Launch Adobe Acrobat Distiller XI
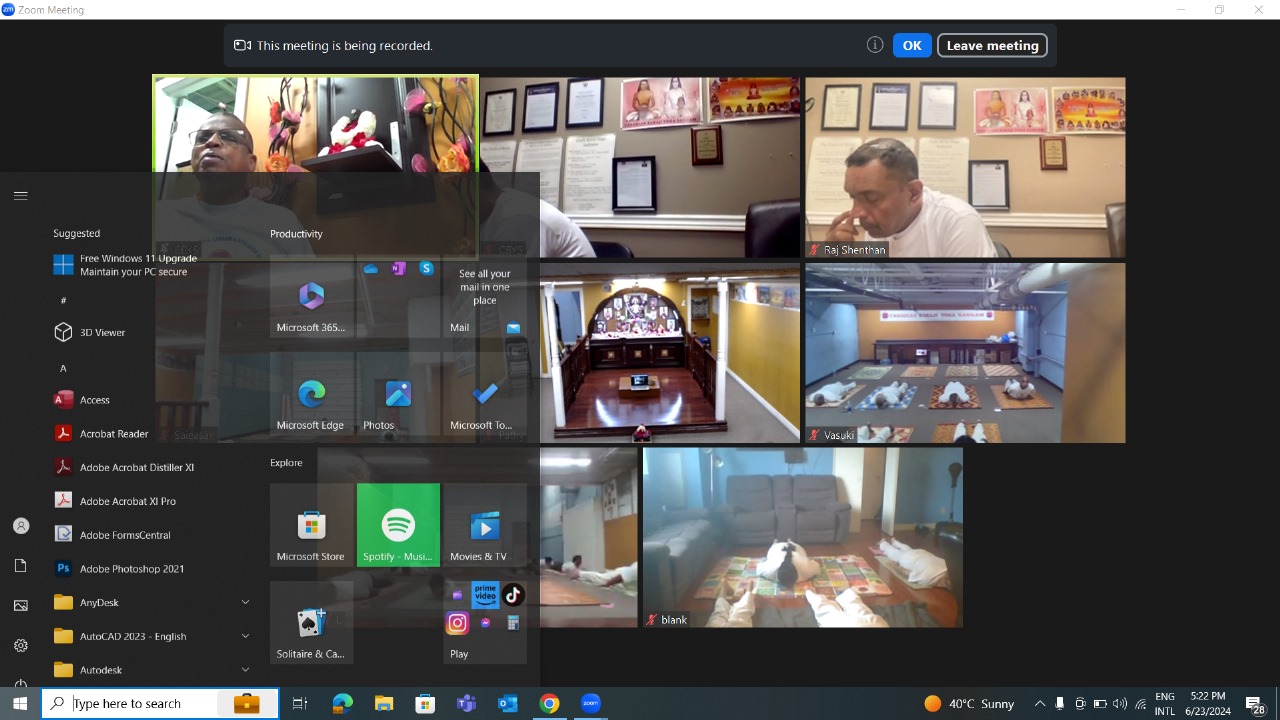This screenshot has width=1280, height=720. point(150,467)
